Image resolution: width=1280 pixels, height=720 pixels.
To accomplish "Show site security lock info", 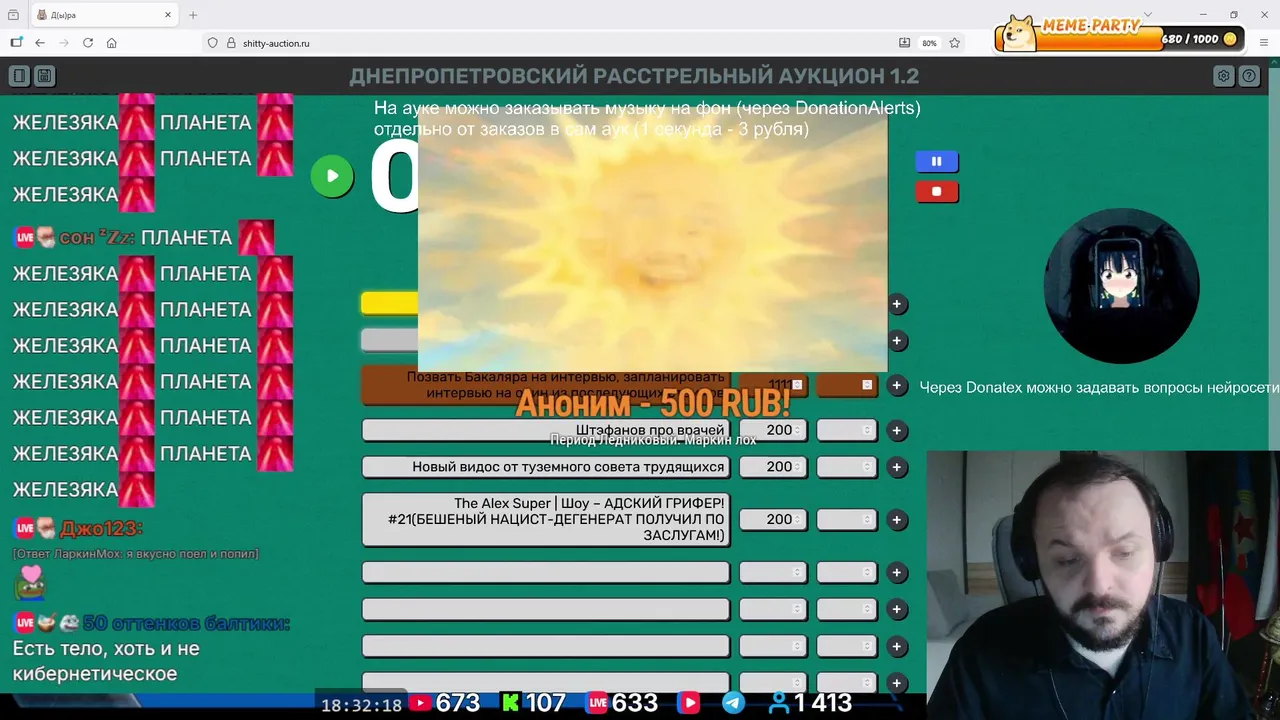I will [231, 43].
